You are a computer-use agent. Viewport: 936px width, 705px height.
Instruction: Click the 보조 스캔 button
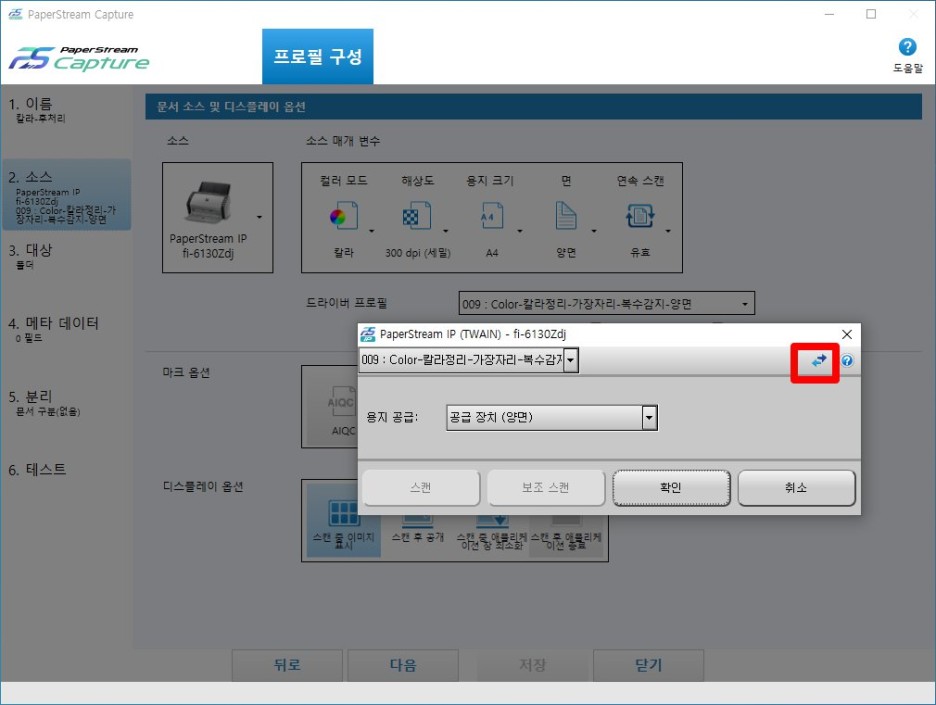click(546, 488)
